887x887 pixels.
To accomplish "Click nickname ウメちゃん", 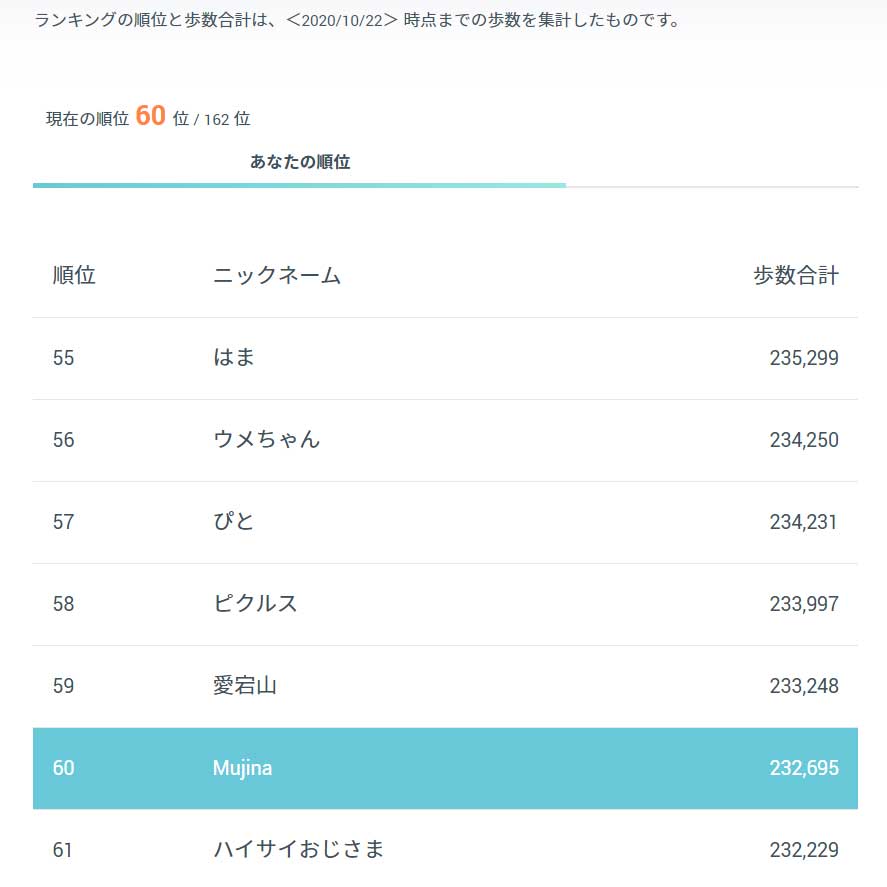I will click(266, 440).
